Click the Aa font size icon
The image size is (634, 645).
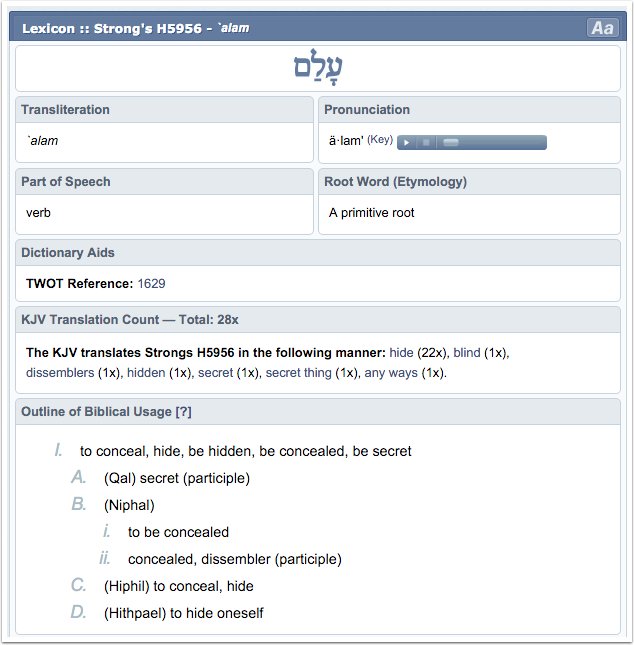[x=602, y=28]
